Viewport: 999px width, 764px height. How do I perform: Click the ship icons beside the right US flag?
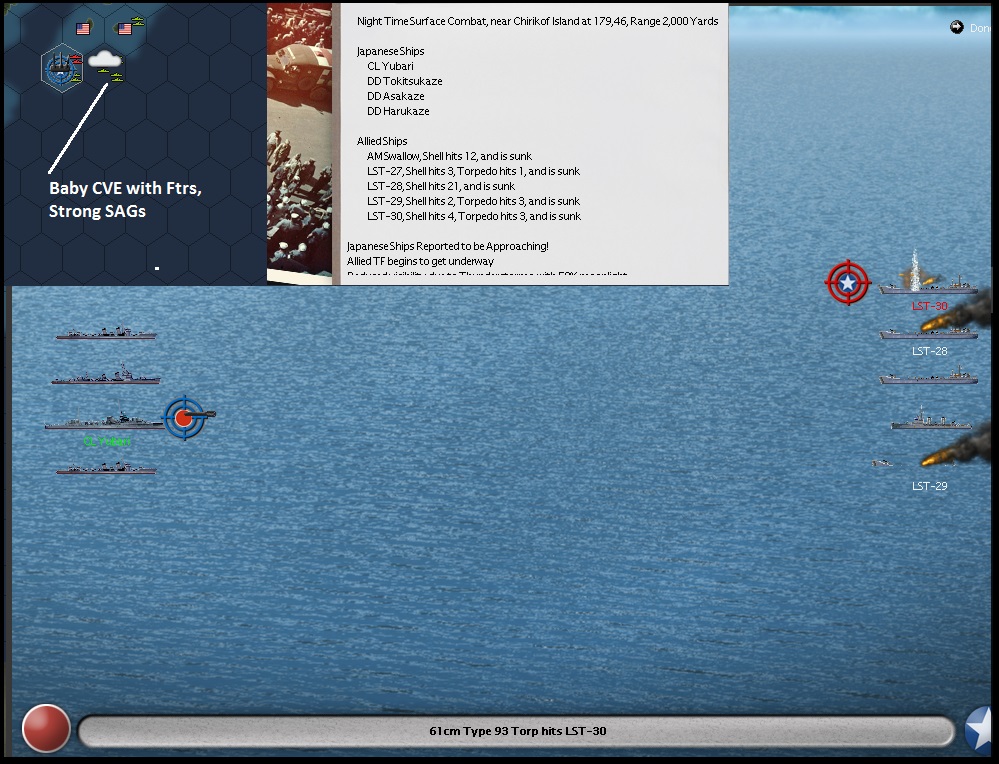tap(138, 23)
